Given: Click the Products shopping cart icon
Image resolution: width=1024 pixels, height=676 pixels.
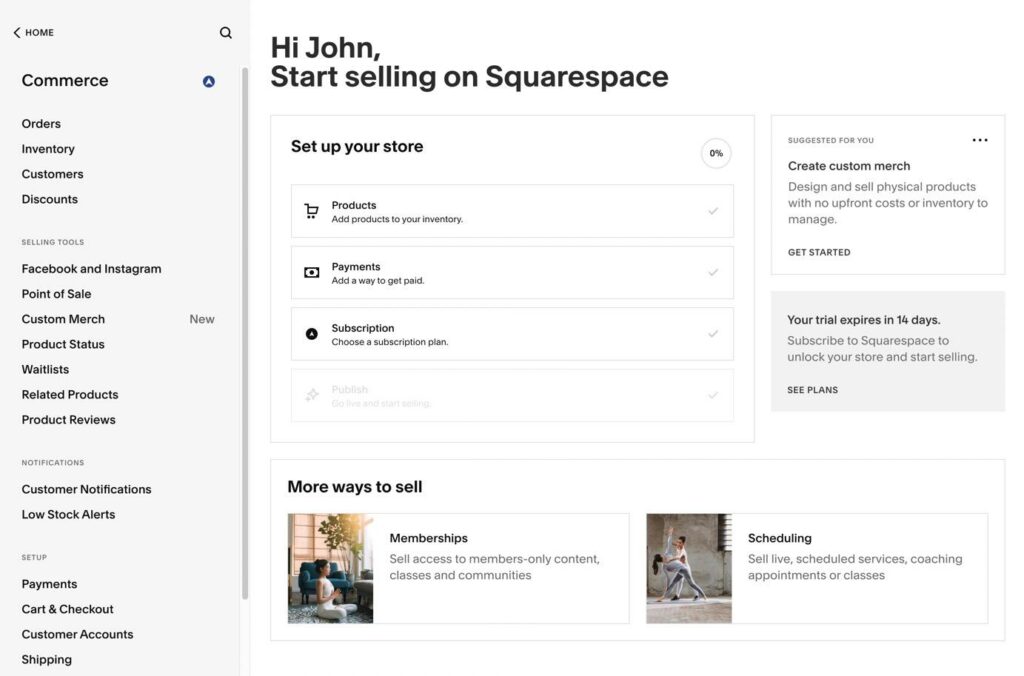Looking at the screenshot, I should tap(312, 211).
